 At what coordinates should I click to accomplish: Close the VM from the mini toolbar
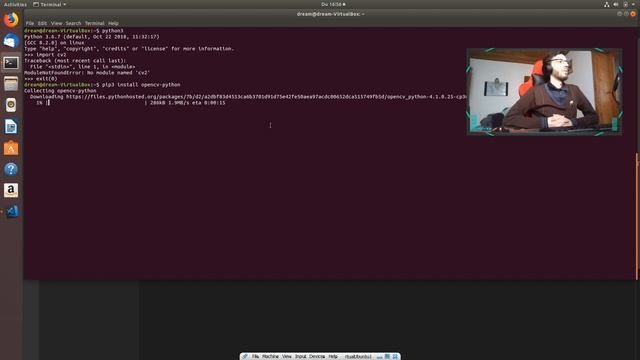click(395, 356)
